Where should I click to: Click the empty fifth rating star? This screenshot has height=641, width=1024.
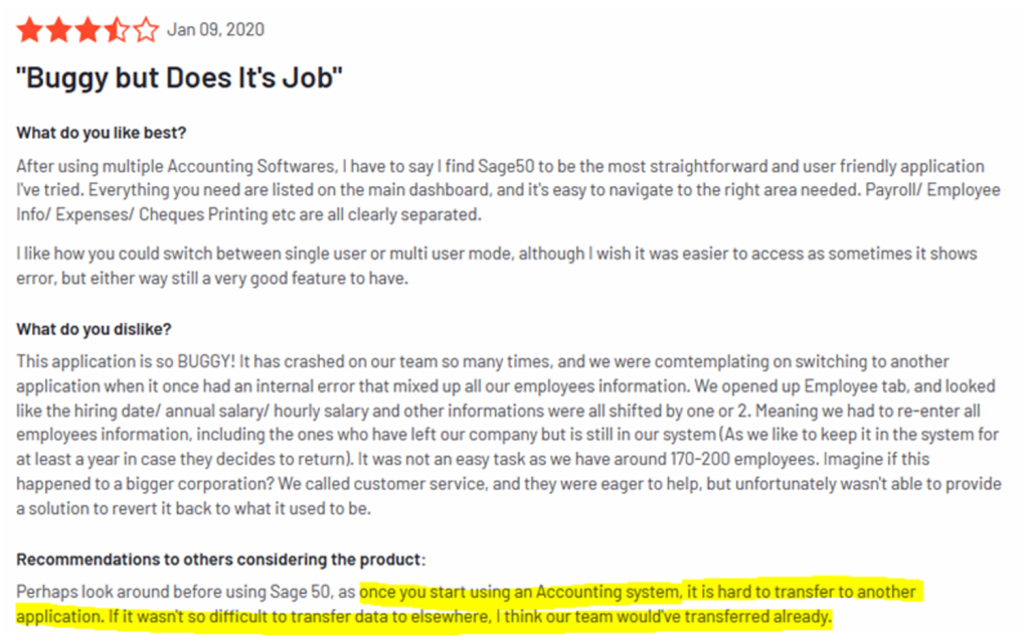(x=146, y=30)
